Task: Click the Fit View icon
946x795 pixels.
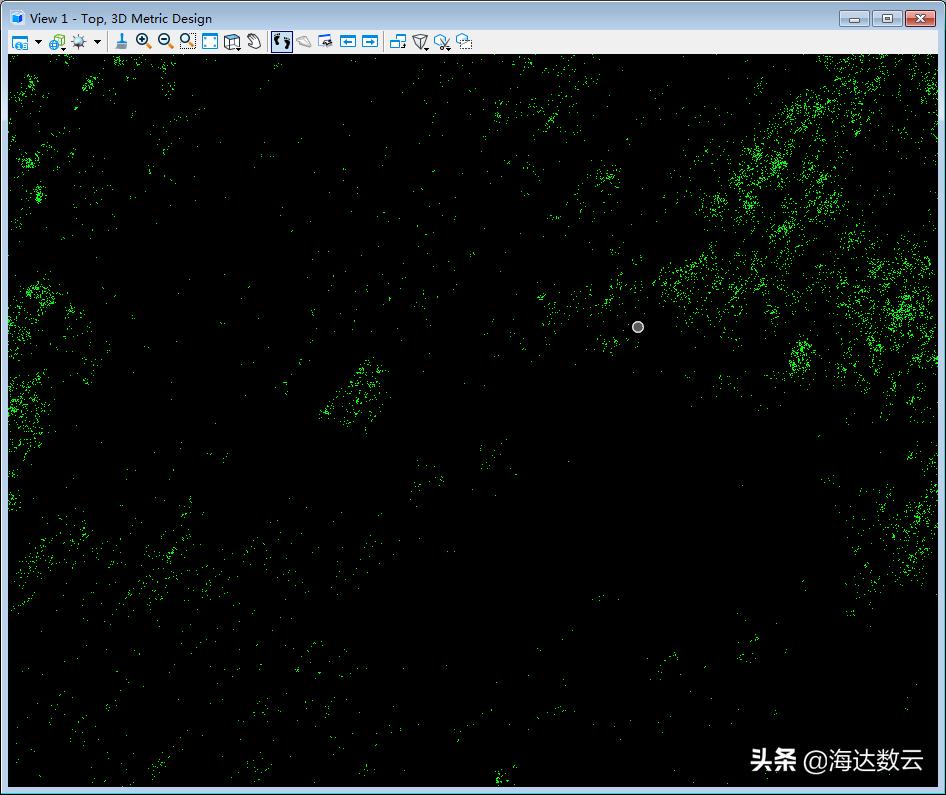Action: click(210, 42)
